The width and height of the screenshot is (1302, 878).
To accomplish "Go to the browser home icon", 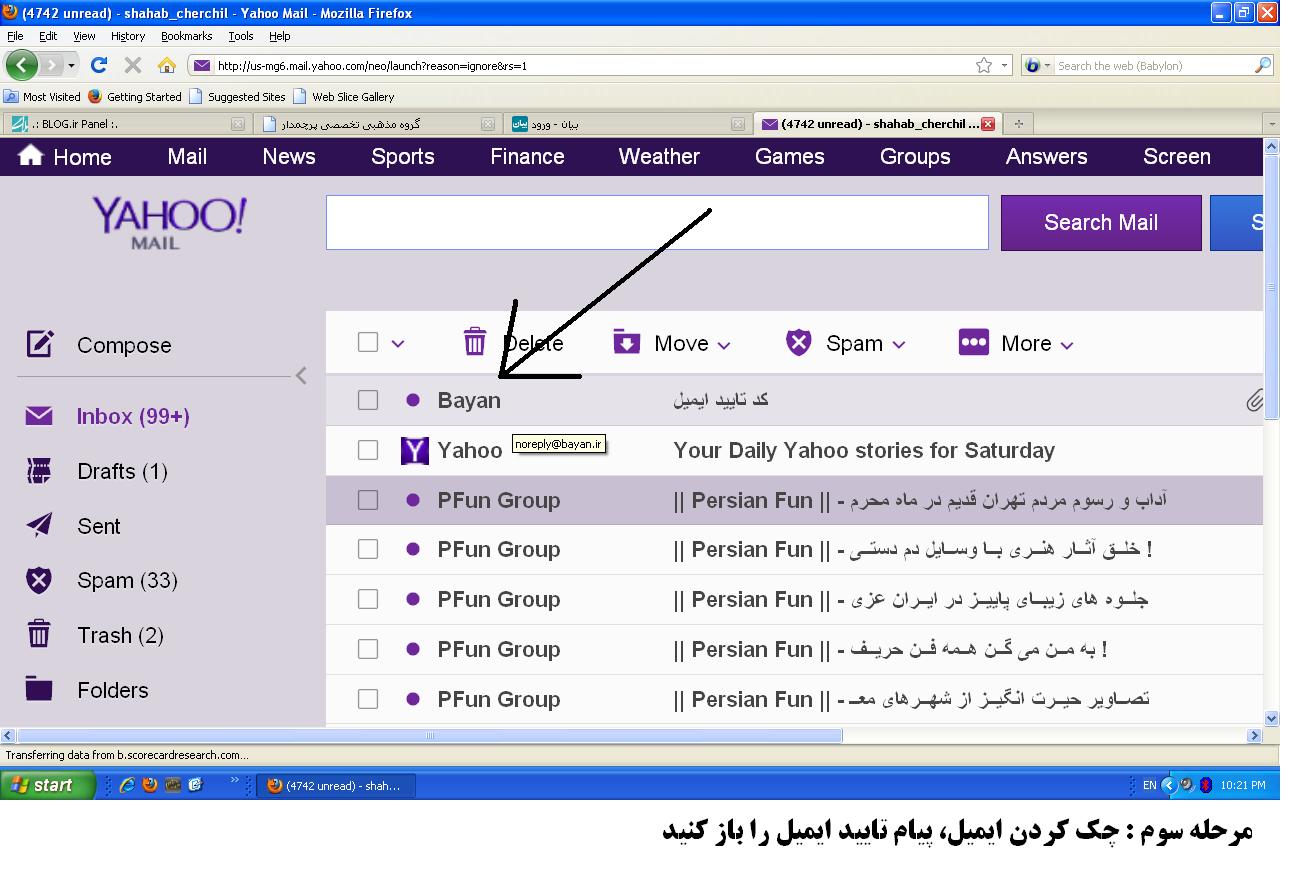I will click(x=167, y=66).
